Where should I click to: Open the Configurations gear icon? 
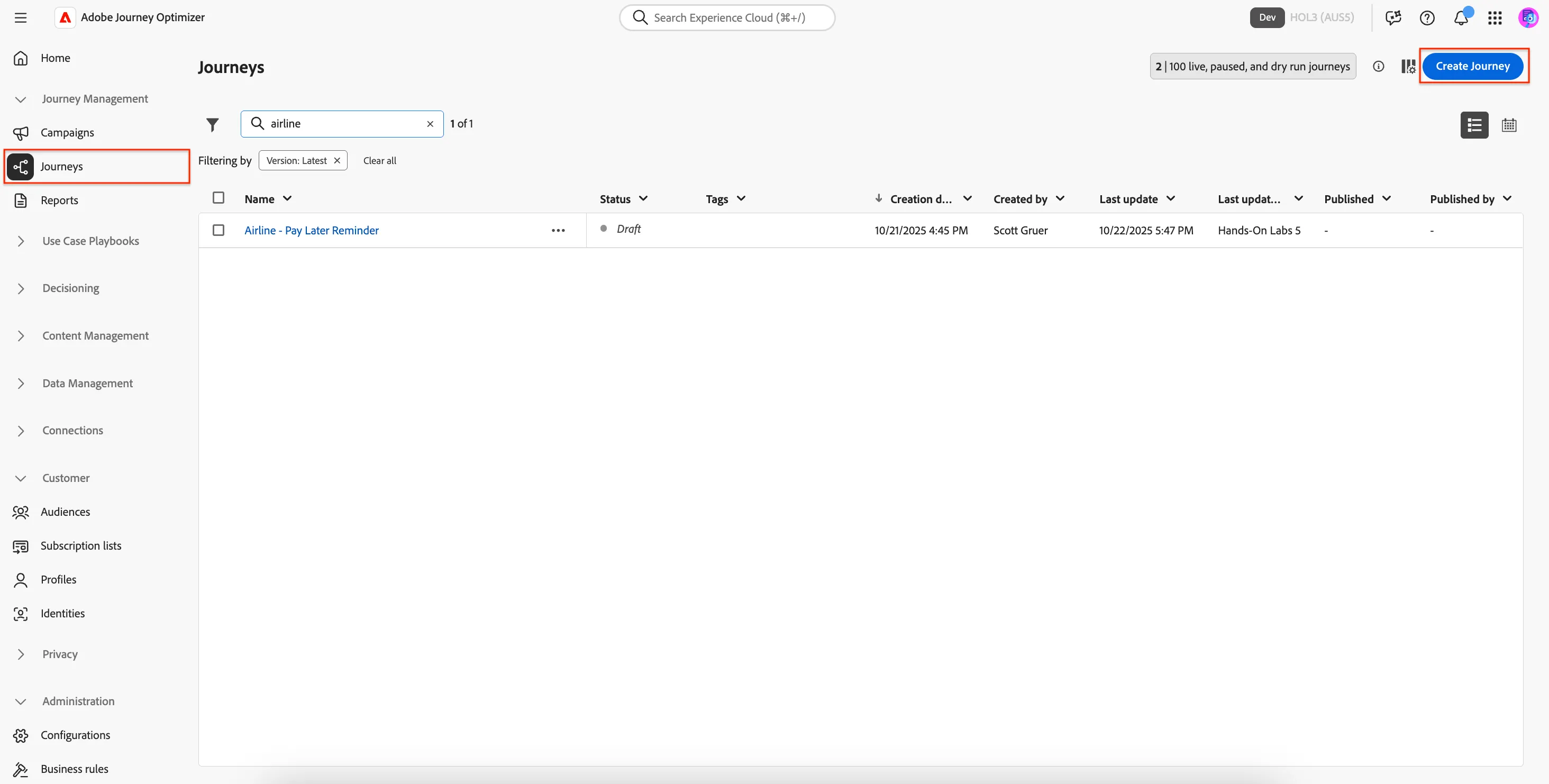[21, 735]
